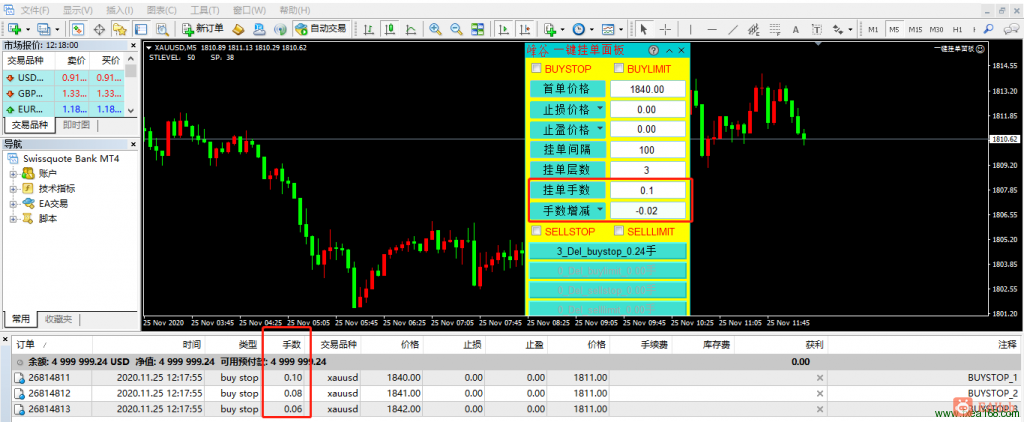Screen dimensions: 1024x422
Task: Open the 止损价格 dropdown arrow
Action: [598, 108]
